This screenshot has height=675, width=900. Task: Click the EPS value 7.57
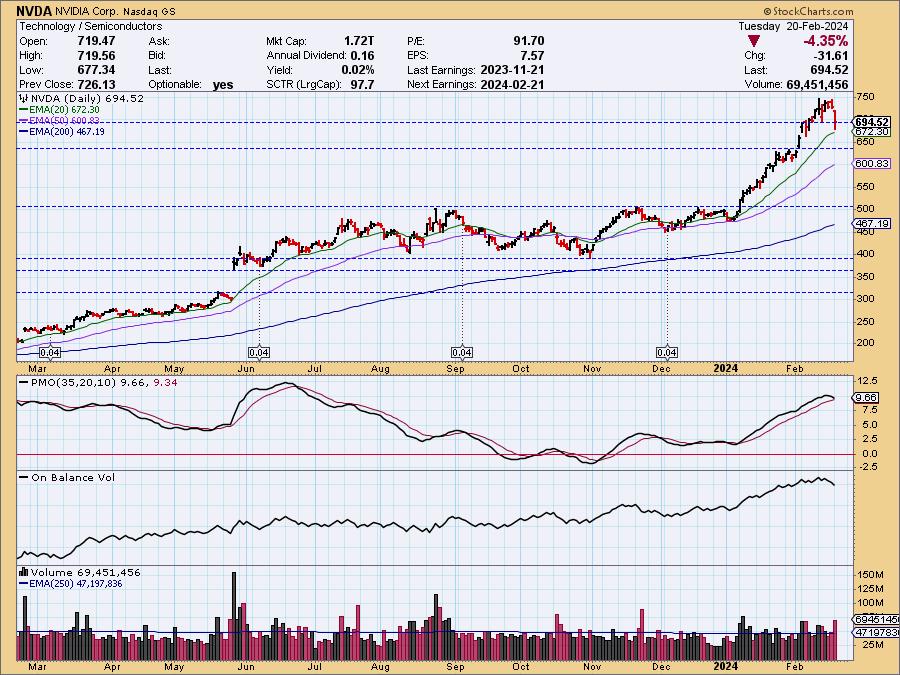[x=532, y=56]
